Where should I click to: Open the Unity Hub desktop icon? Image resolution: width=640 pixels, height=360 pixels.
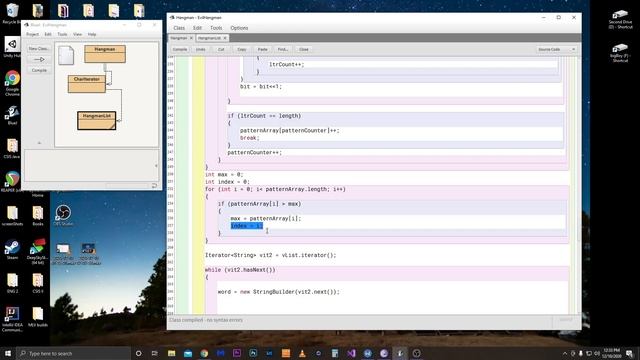tap(12, 47)
